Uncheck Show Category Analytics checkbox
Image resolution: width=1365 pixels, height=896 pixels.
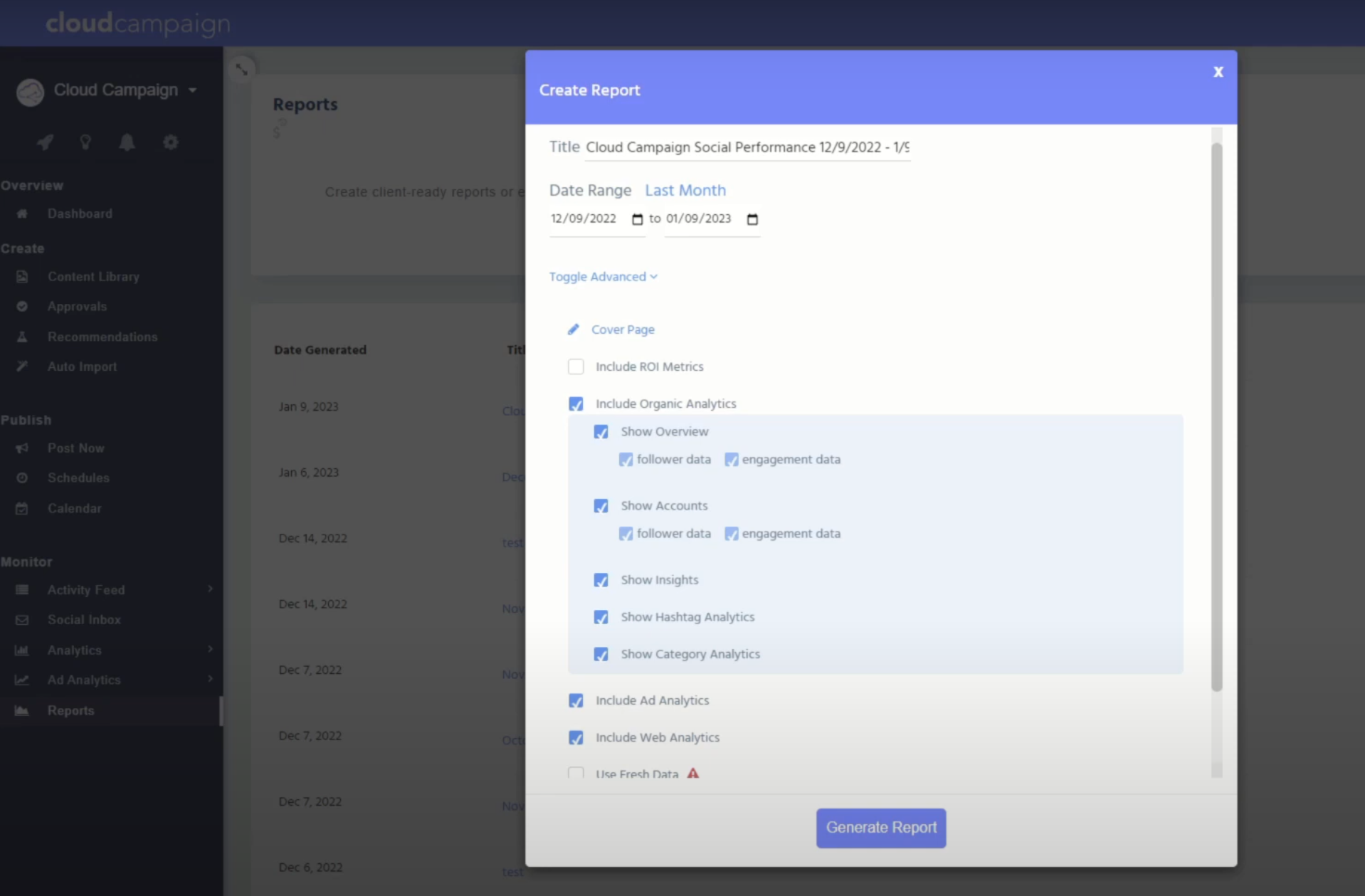pos(601,654)
